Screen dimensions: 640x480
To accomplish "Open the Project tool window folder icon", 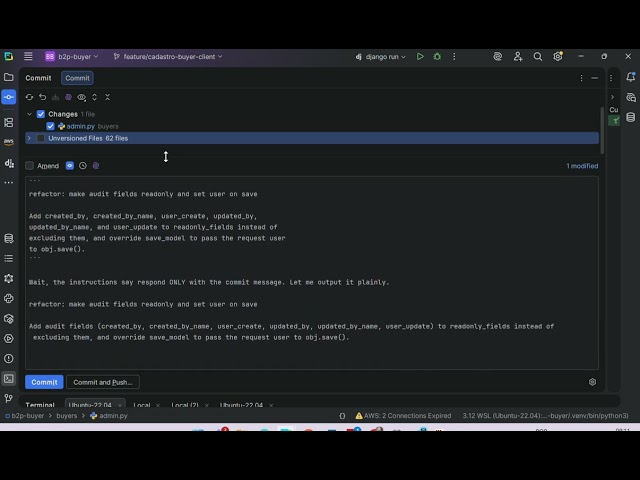I will (9, 77).
